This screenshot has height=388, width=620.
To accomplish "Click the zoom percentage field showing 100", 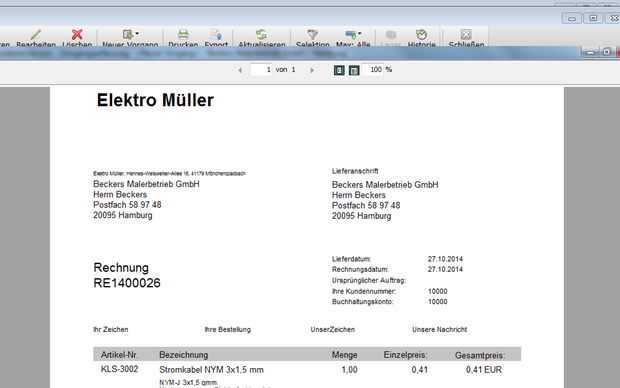I will (372, 70).
